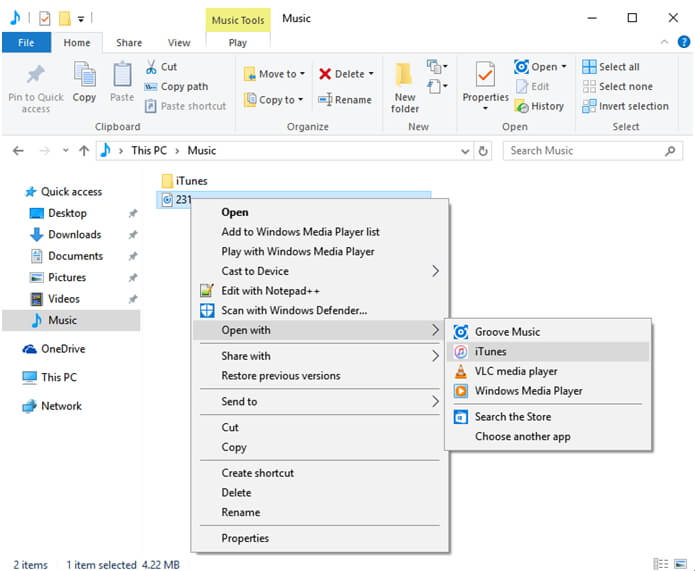
Task: Expand the Copy to dropdown
Action: coord(301,99)
